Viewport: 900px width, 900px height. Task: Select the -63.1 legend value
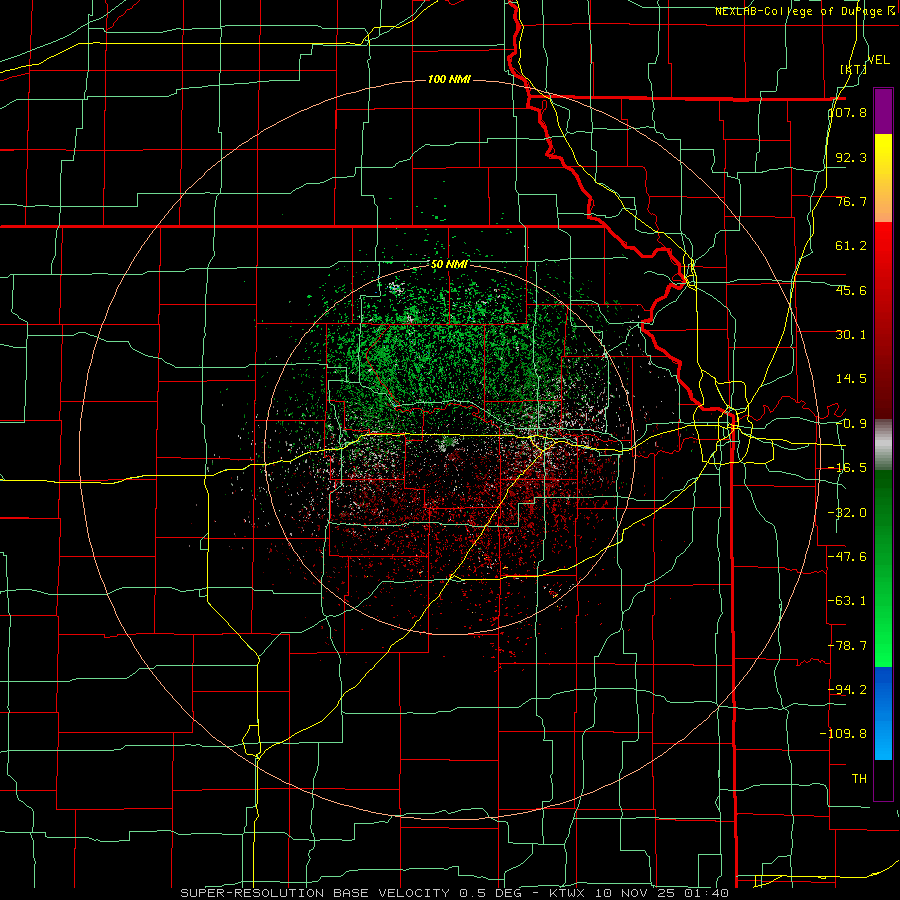(848, 601)
